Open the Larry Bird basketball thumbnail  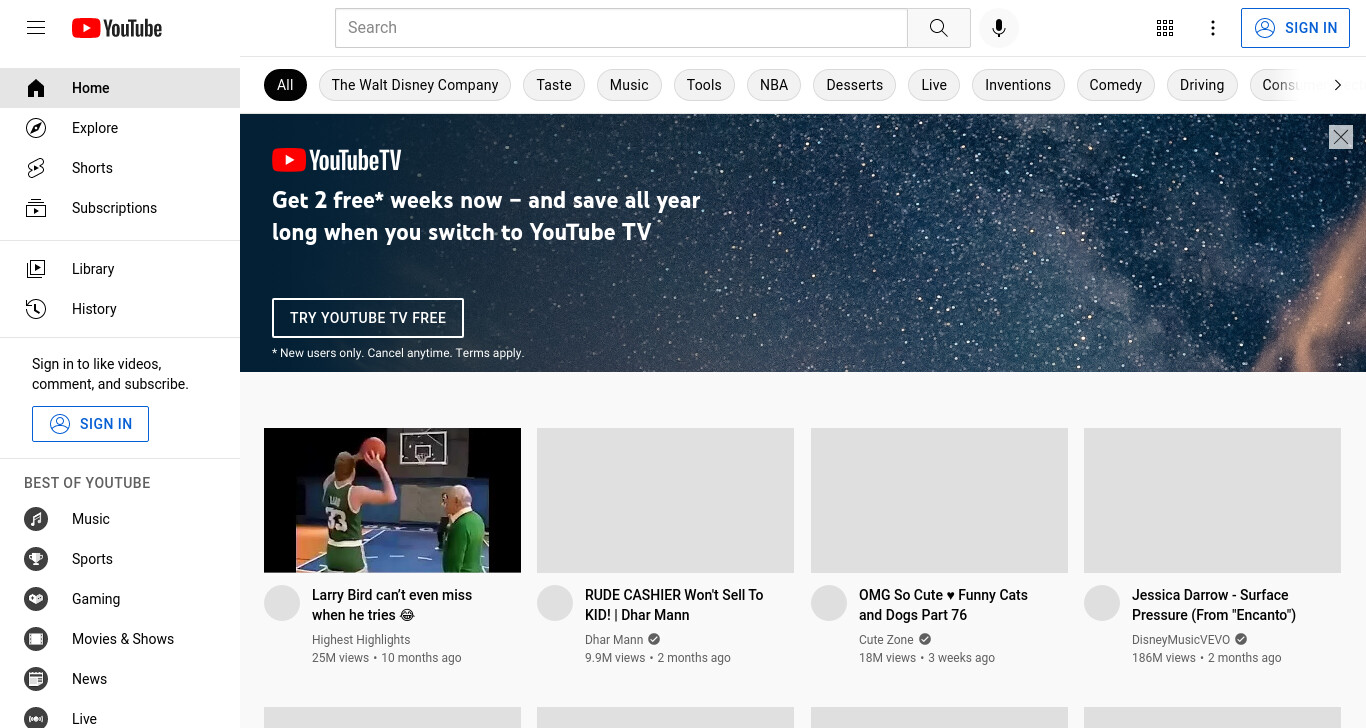click(x=392, y=500)
